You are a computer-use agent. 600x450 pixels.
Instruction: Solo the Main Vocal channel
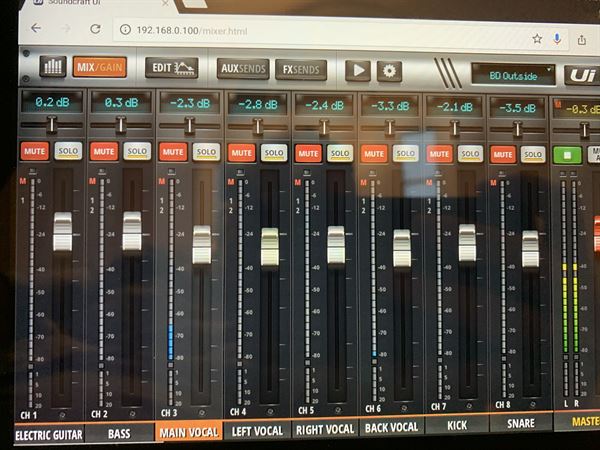[205, 152]
